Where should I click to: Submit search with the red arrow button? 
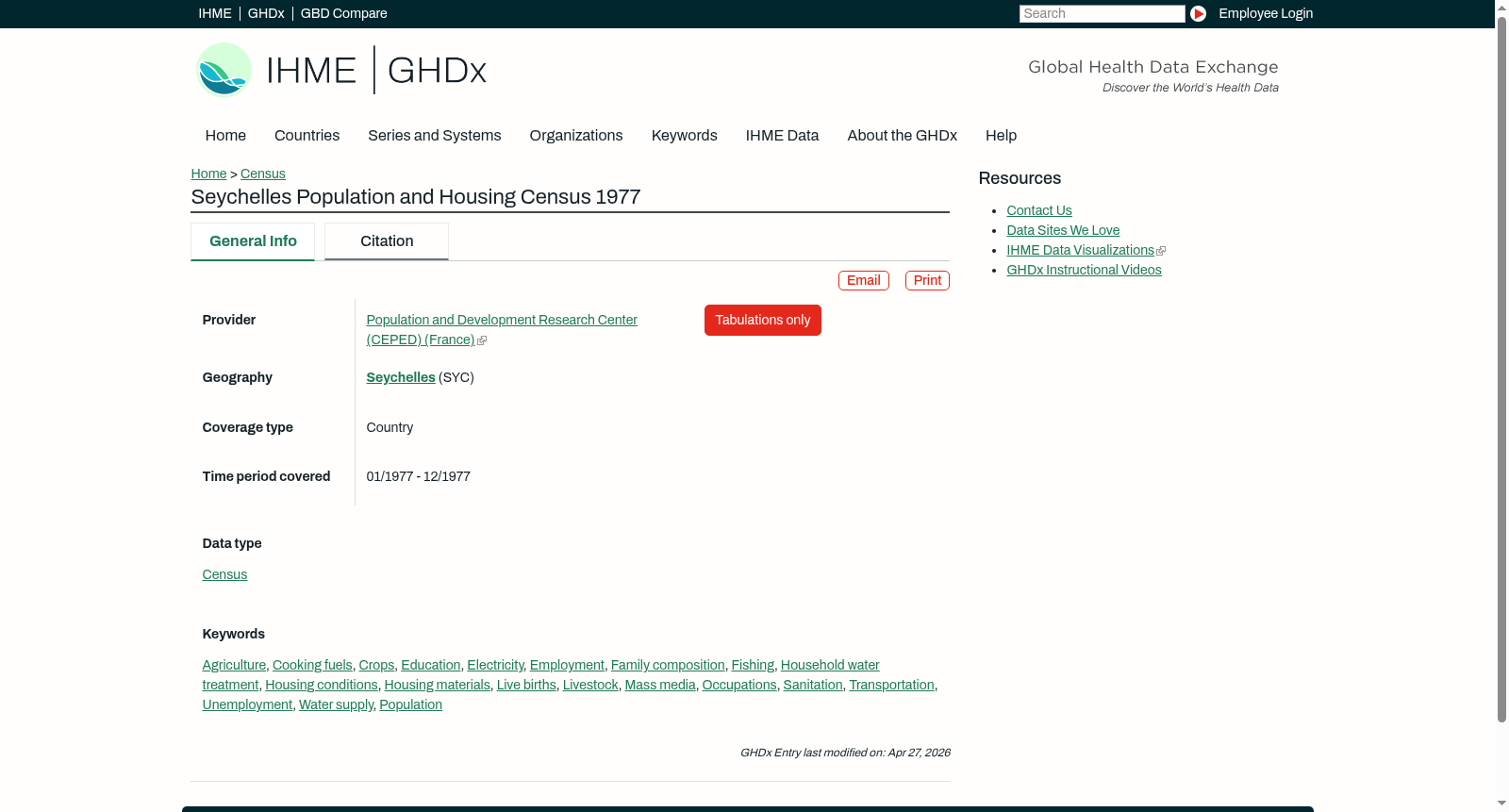click(1198, 13)
